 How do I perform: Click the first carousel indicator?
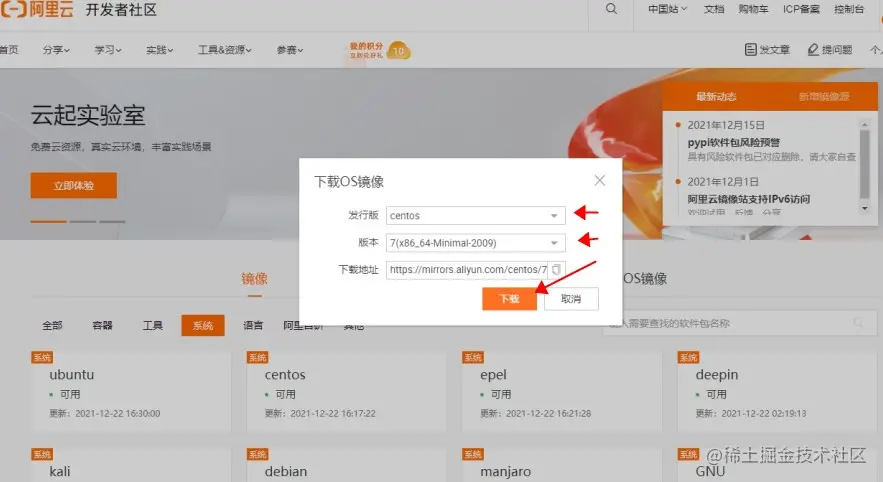(48, 221)
